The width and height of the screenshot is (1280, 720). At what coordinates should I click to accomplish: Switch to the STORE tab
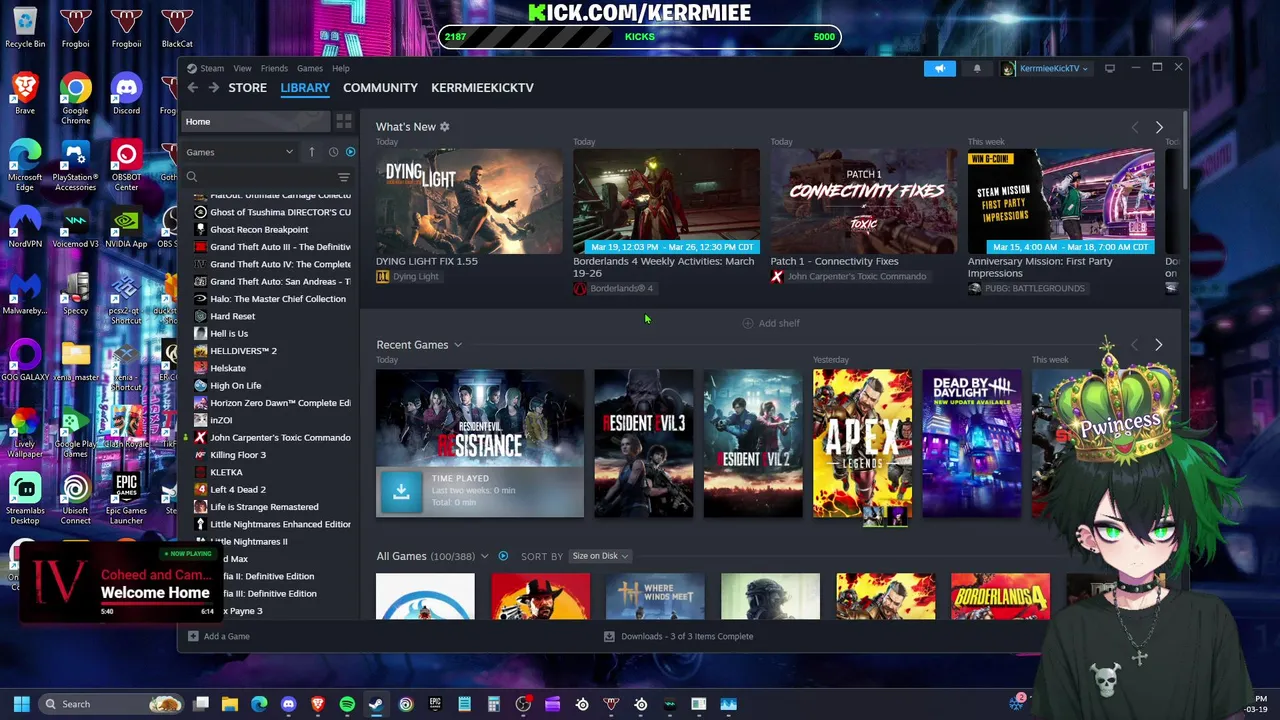[x=247, y=88]
